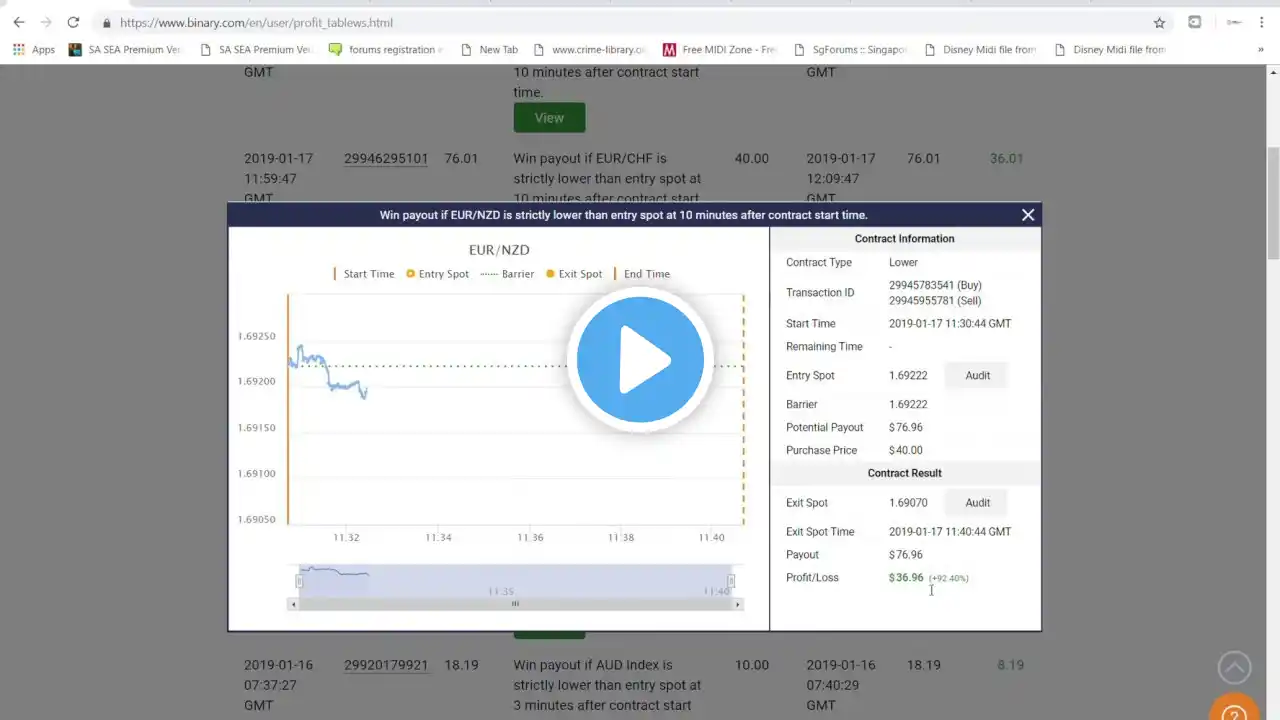Click the chart range navigator left handle
The height and width of the screenshot is (720, 1280).
[x=299, y=581]
